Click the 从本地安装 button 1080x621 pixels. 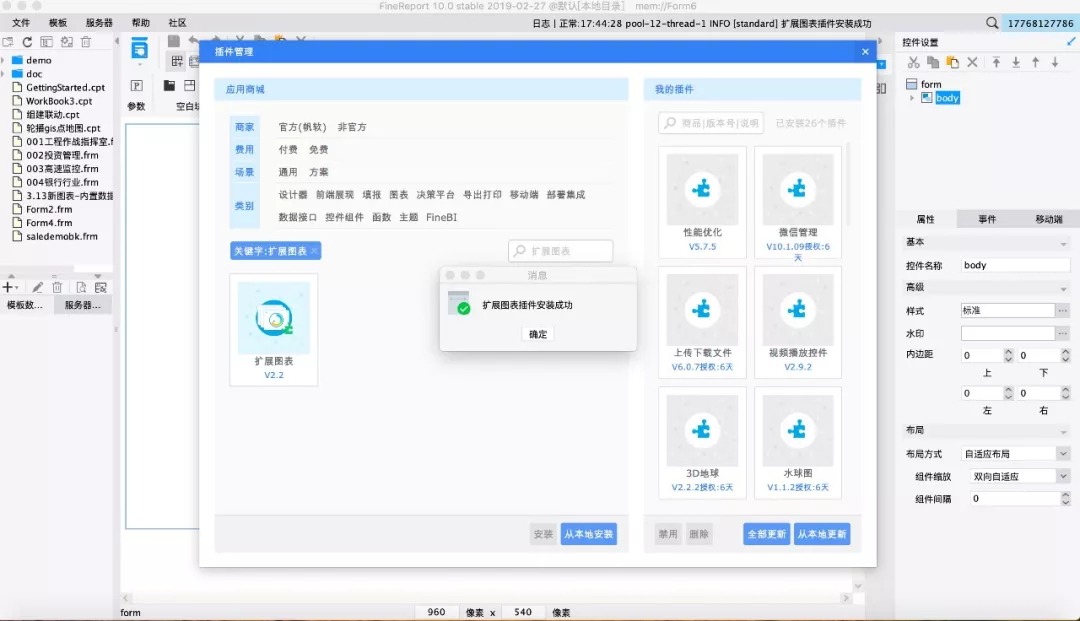pos(589,534)
